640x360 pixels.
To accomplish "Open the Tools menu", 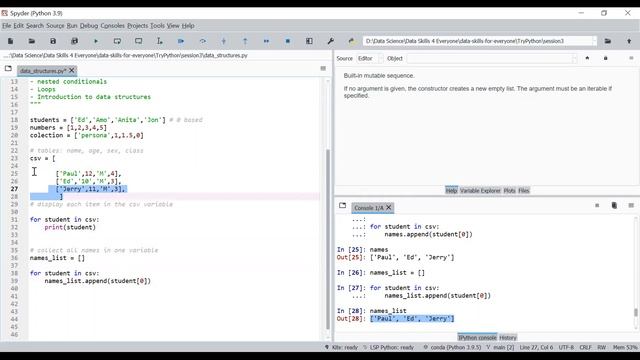I will tap(157, 26).
